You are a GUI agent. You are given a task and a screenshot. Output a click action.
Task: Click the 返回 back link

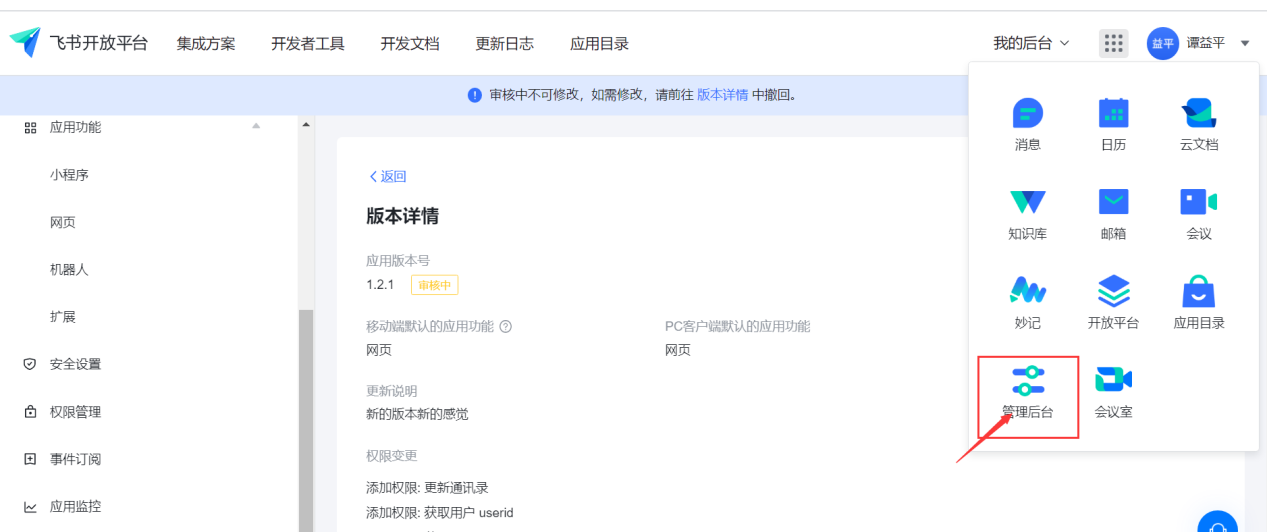[x=388, y=176]
